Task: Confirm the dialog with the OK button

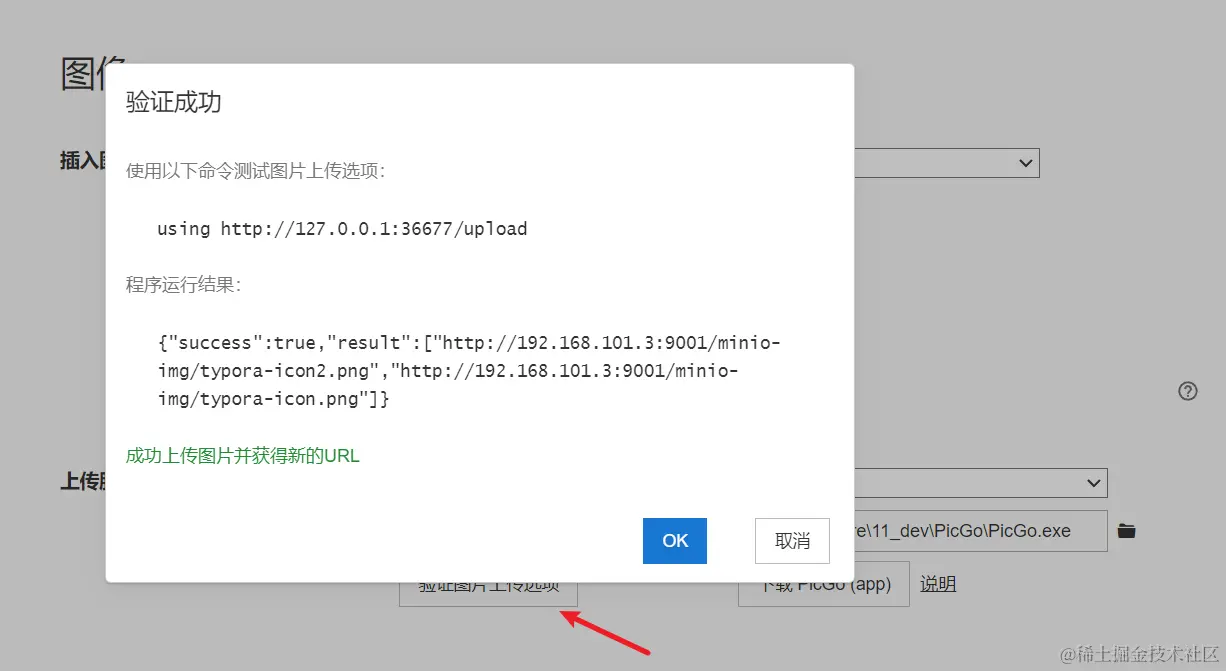Action: pyautogui.click(x=675, y=541)
